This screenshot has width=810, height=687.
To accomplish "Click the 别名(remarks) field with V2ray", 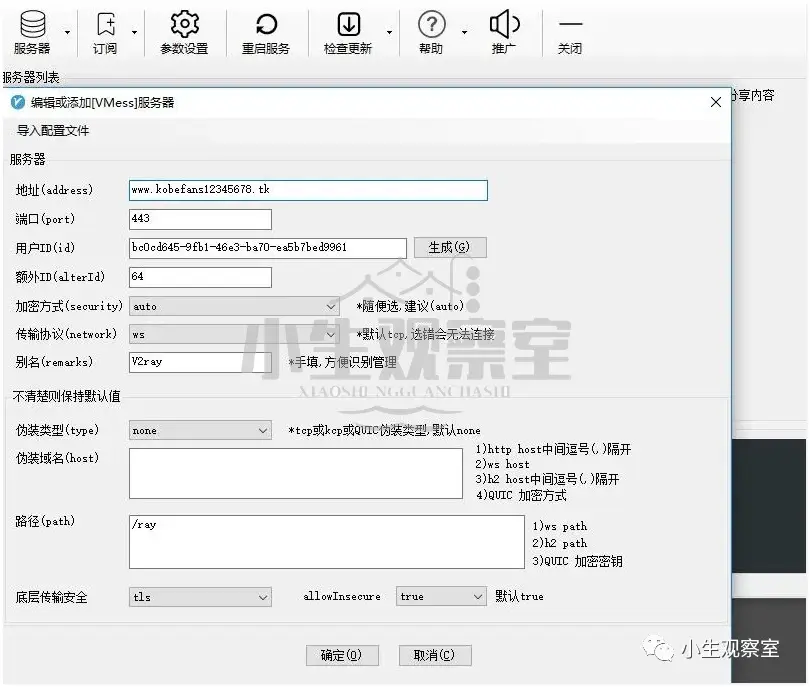I will tap(200, 362).
